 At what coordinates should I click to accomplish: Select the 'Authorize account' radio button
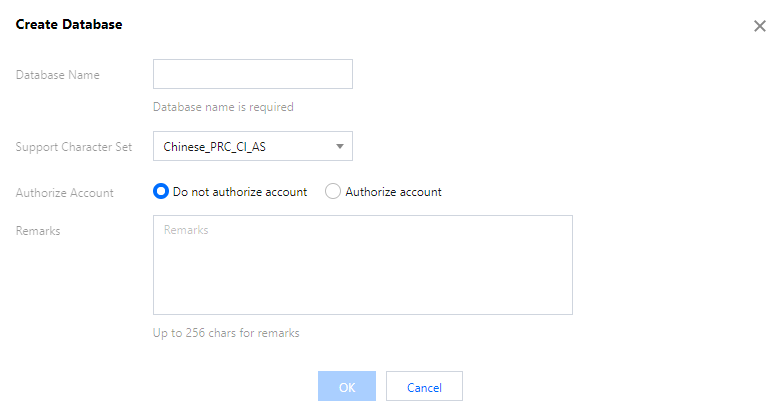(333, 191)
